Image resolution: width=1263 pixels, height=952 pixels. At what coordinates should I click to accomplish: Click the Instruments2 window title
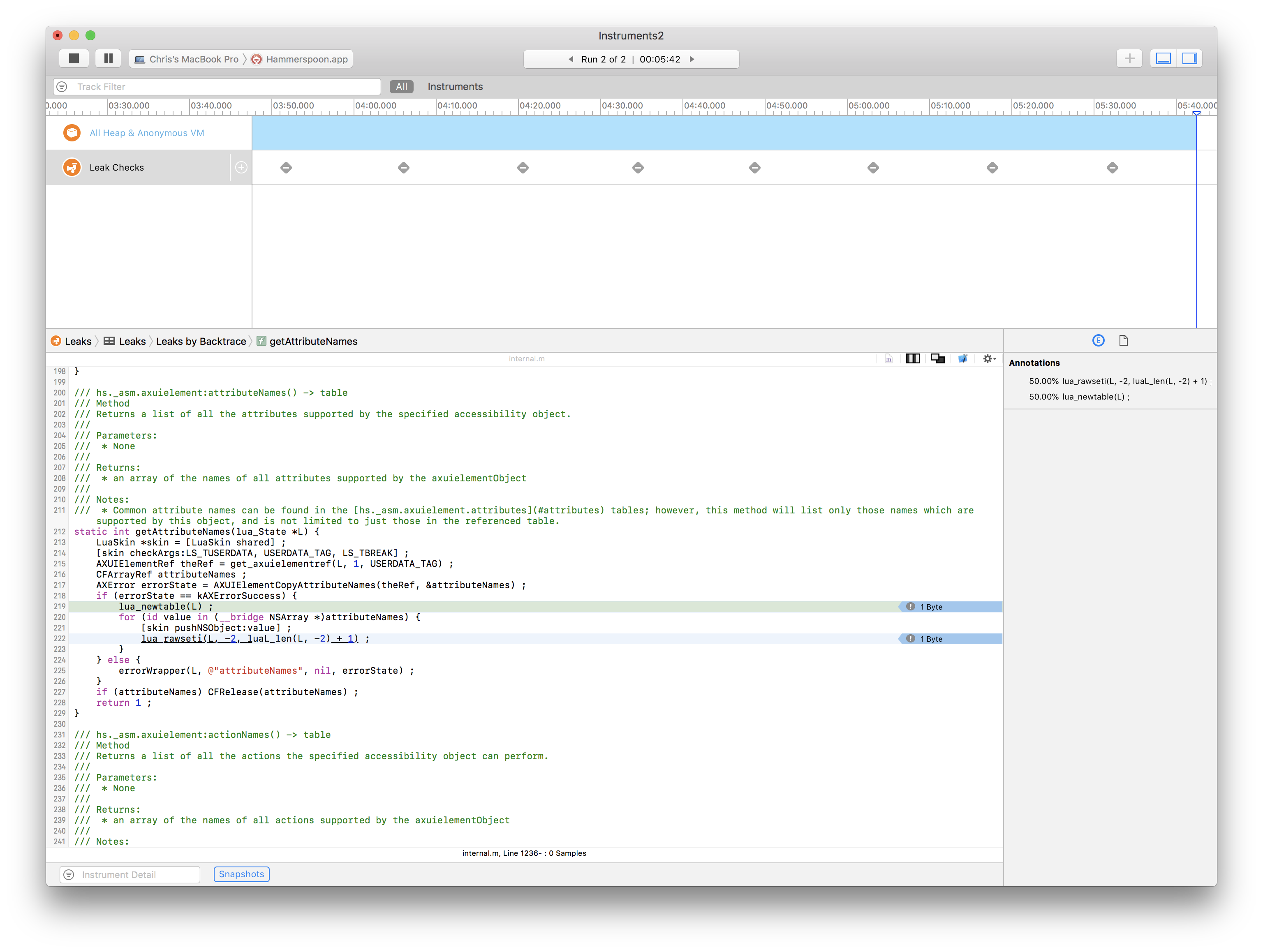[x=631, y=35]
